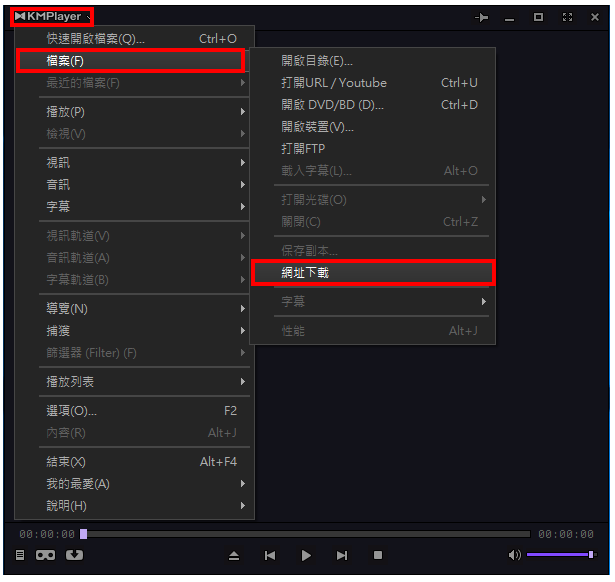The height and width of the screenshot is (582, 615).
Task: Expand the 捕獲 capture submenu
Action: 135,331
